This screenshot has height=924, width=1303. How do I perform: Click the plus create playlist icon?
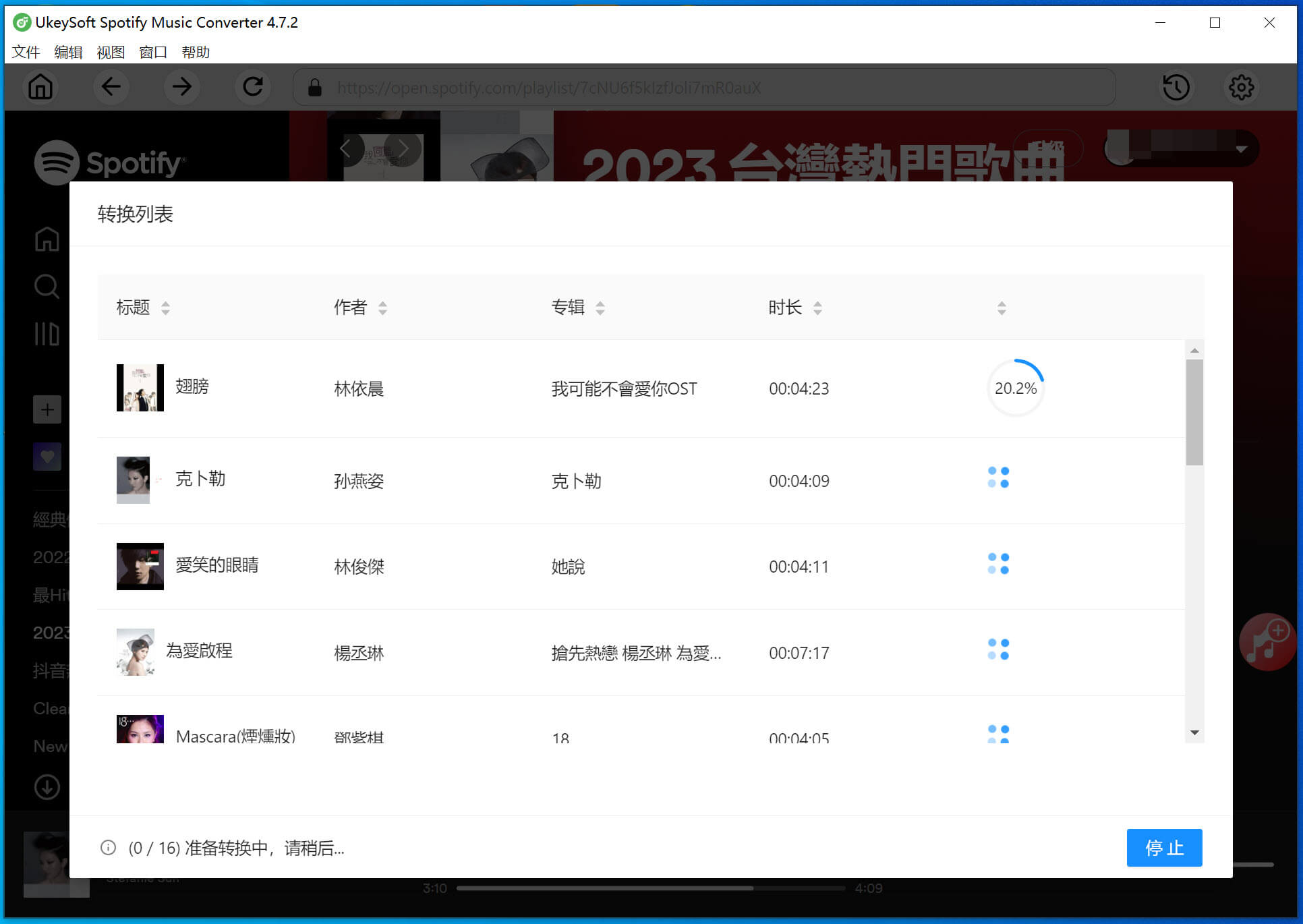point(47,409)
